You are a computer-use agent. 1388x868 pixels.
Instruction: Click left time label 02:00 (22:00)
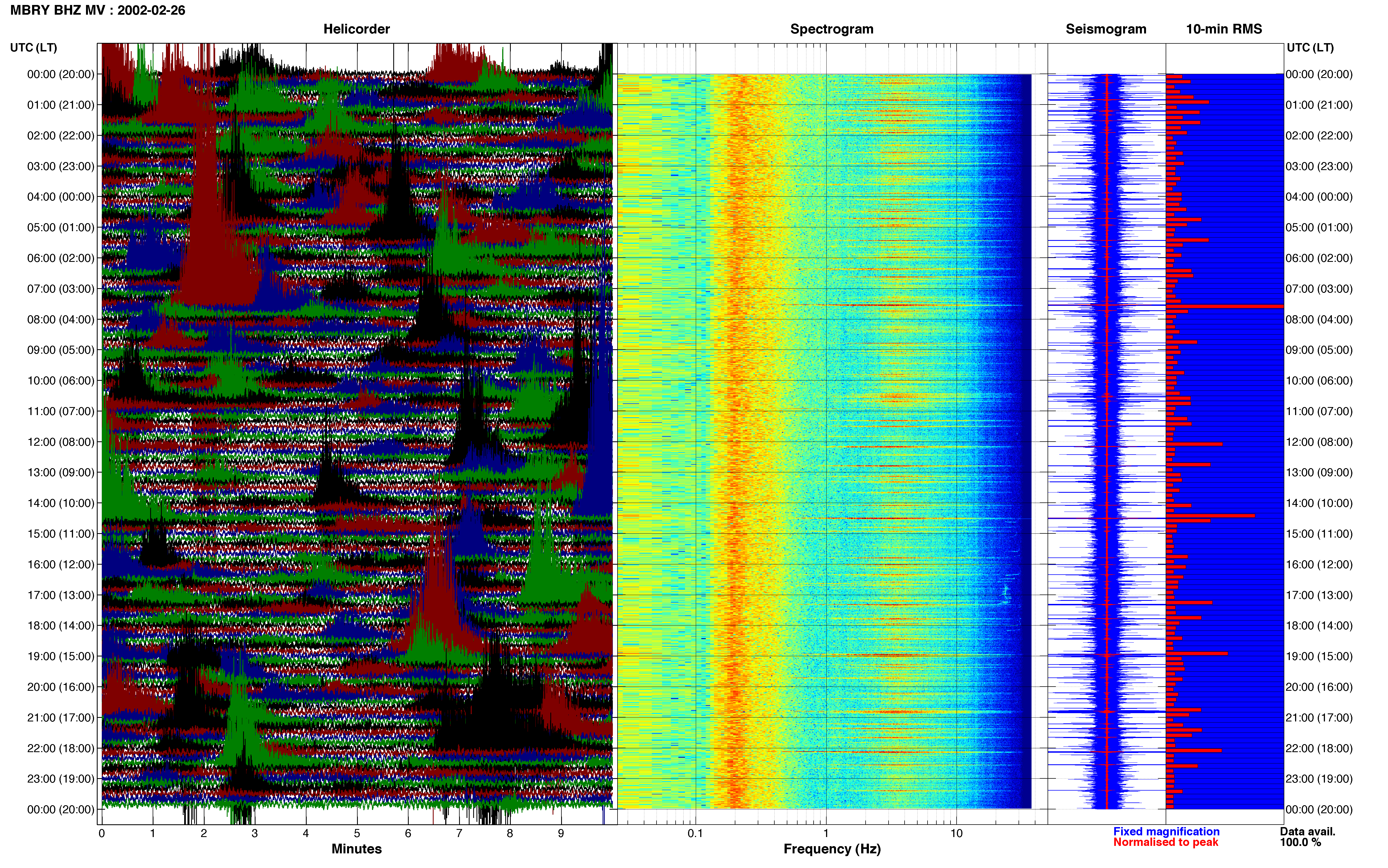61,135
